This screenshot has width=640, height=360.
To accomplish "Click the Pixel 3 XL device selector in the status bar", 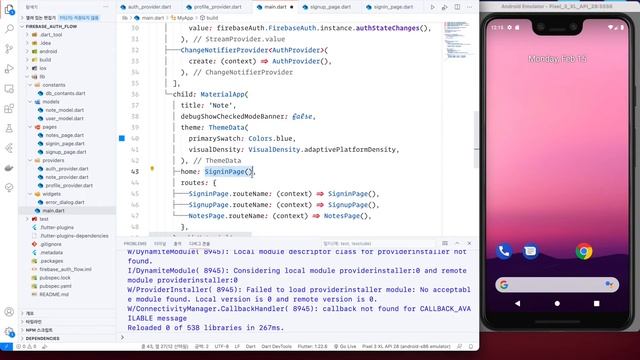I will [406, 346].
